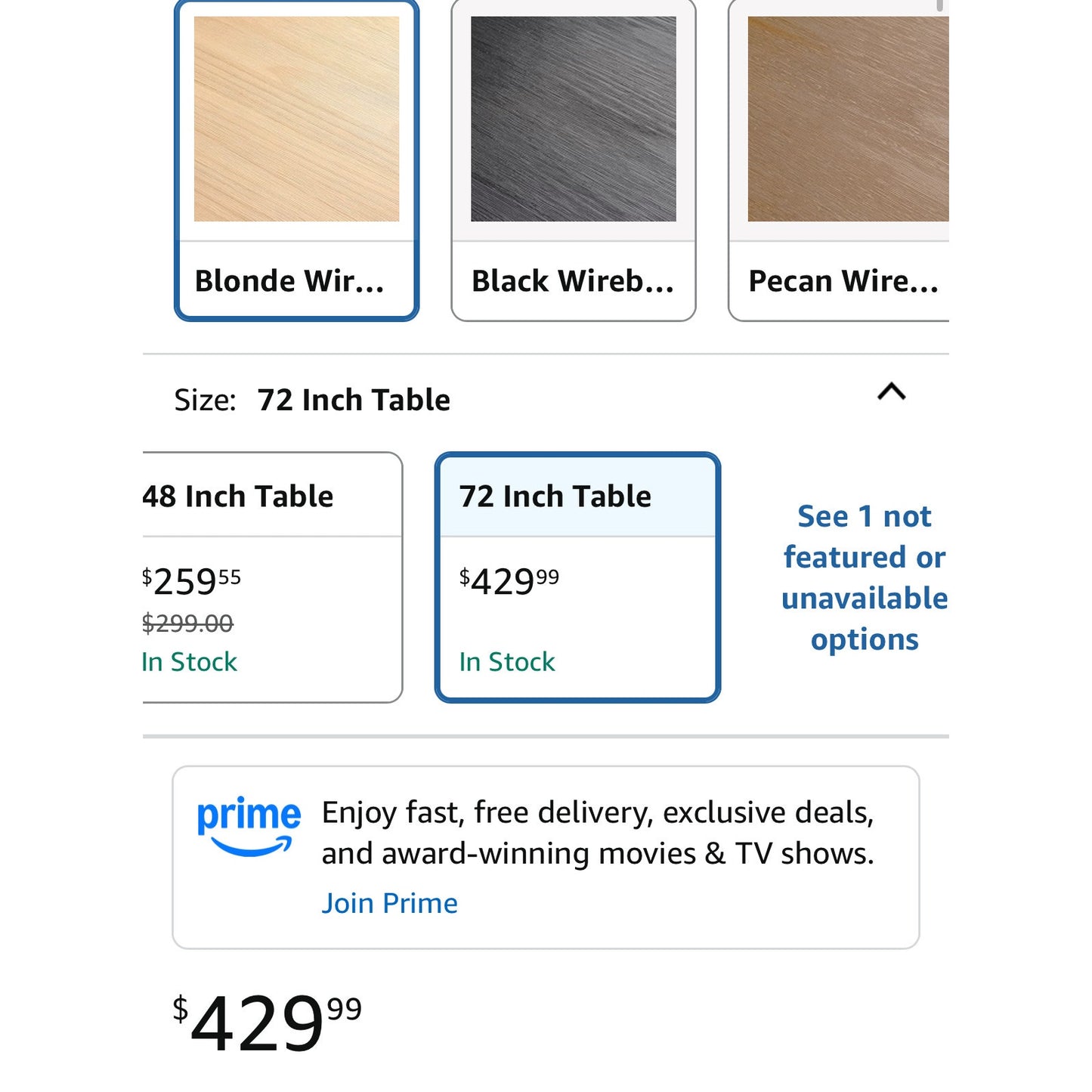The width and height of the screenshot is (1092, 1092).
Task: Select the 72 Inch Table size option
Action: [577, 577]
